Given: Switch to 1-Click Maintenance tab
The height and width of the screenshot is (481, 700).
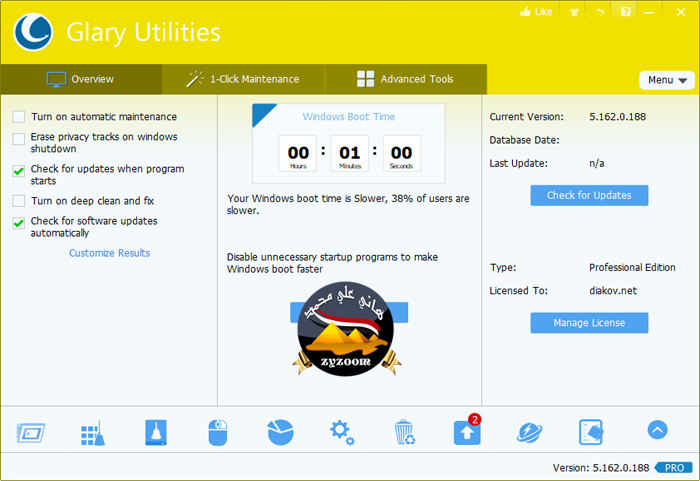Looking at the screenshot, I should click(243, 79).
